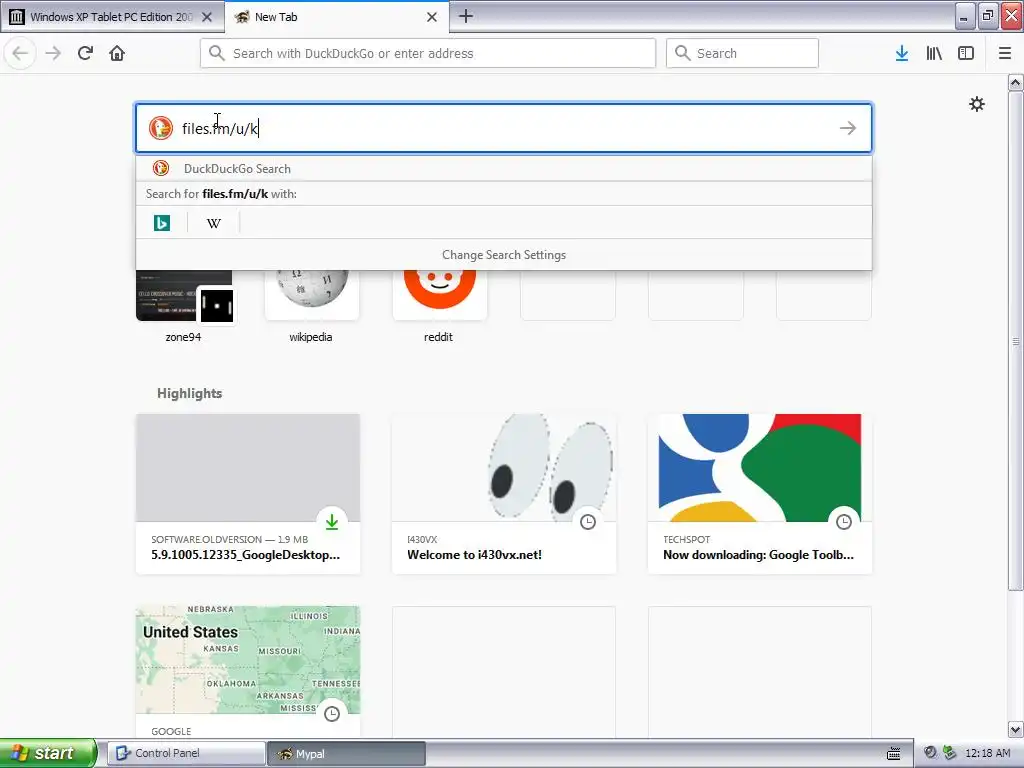Viewport: 1024px width, 768px height.
Task: Close the Windows XP Tablet PC tab
Action: click(x=207, y=17)
